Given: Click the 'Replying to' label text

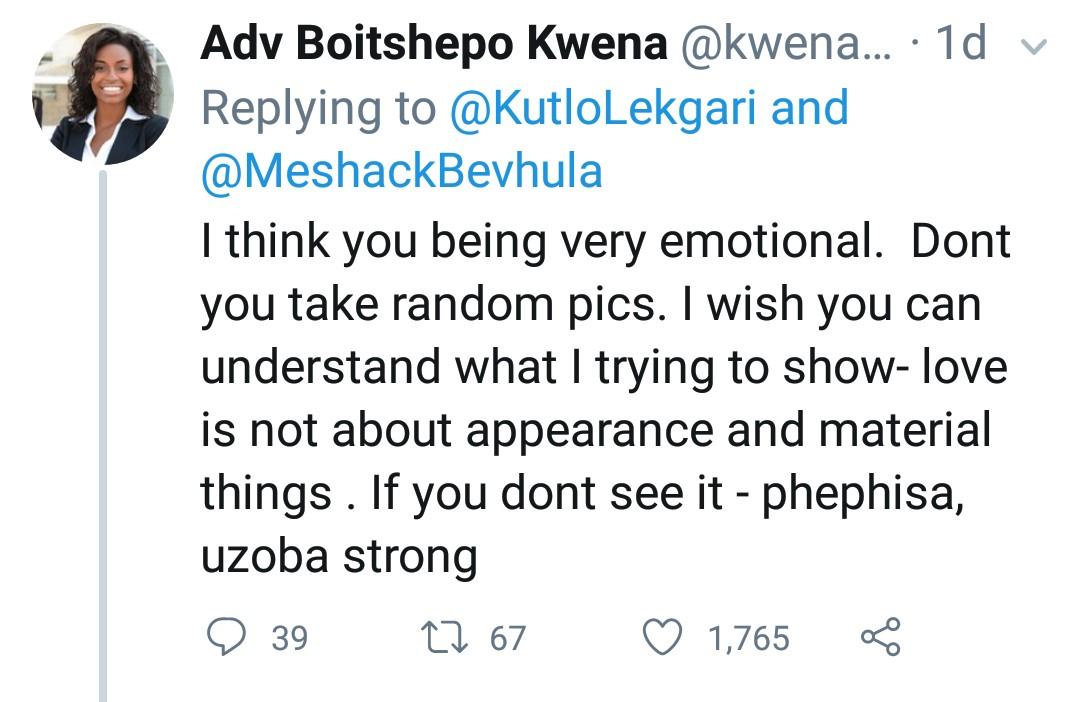Looking at the screenshot, I should 318,107.
